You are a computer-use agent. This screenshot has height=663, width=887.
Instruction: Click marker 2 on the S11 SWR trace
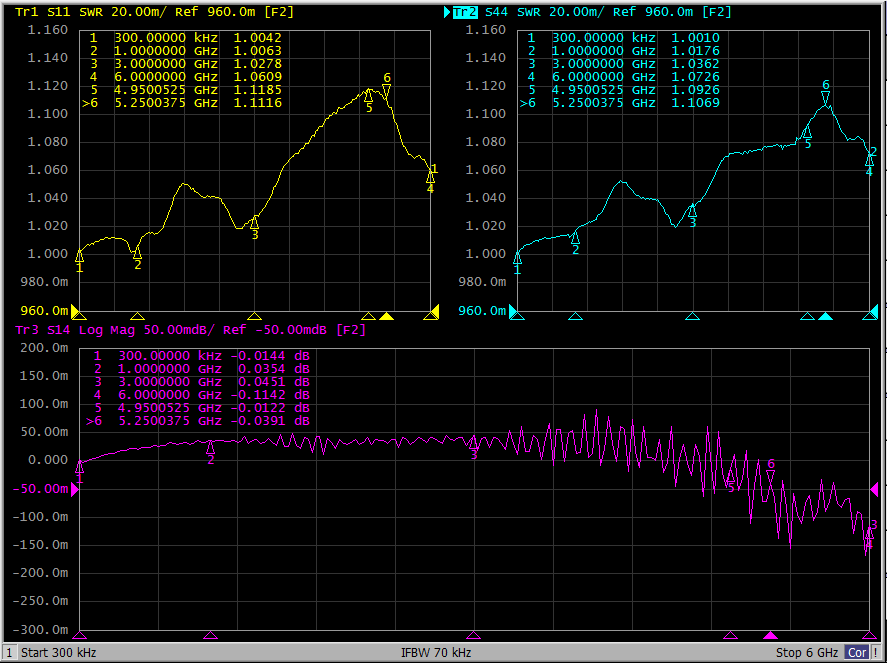click(x=137, y=253)
